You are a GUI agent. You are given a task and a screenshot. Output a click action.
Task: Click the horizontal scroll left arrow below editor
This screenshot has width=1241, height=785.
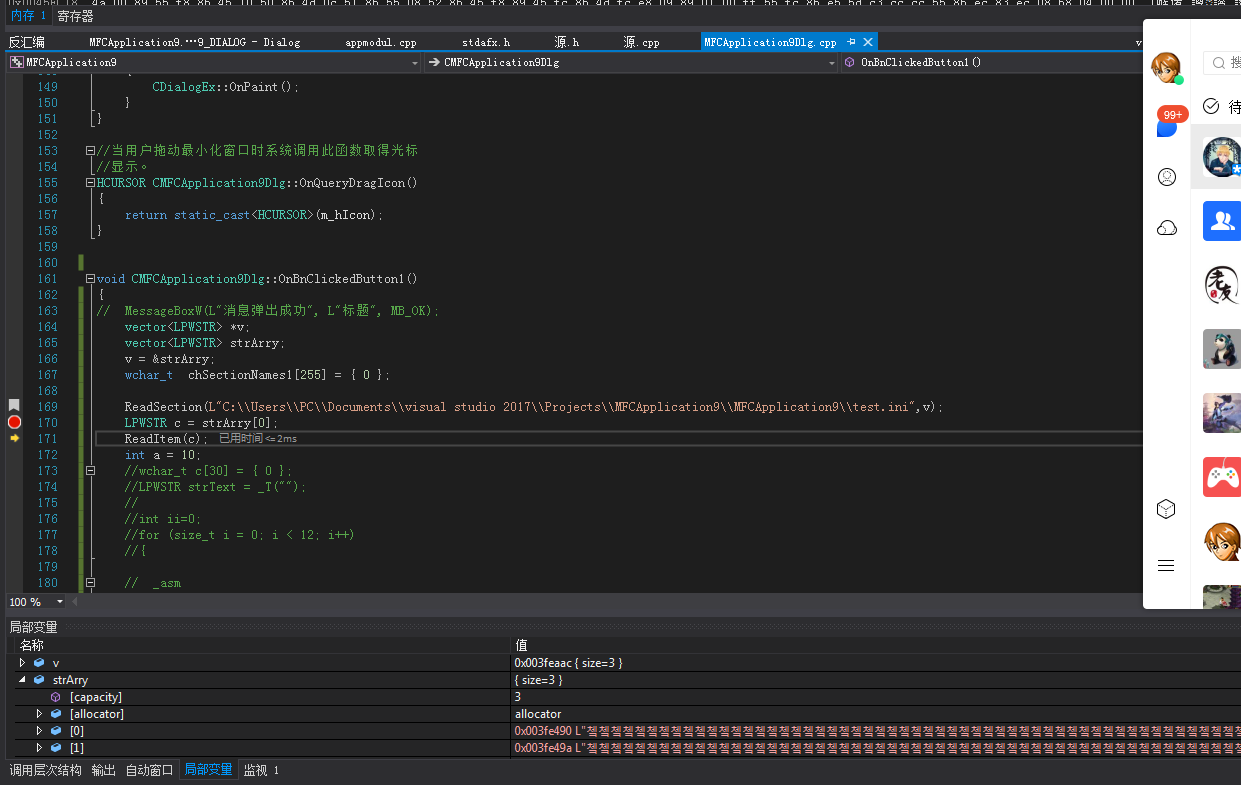(x=75, y=602)
